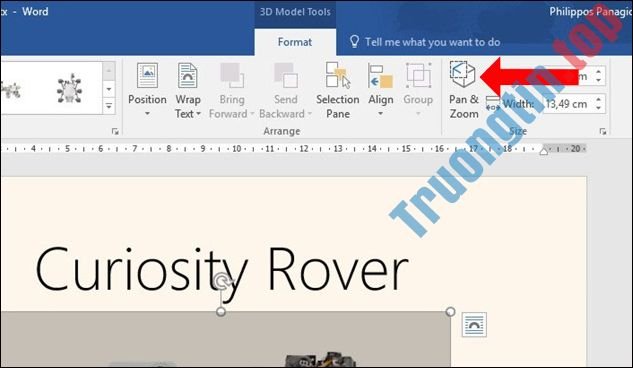Click the Send Backward icon

285,75
